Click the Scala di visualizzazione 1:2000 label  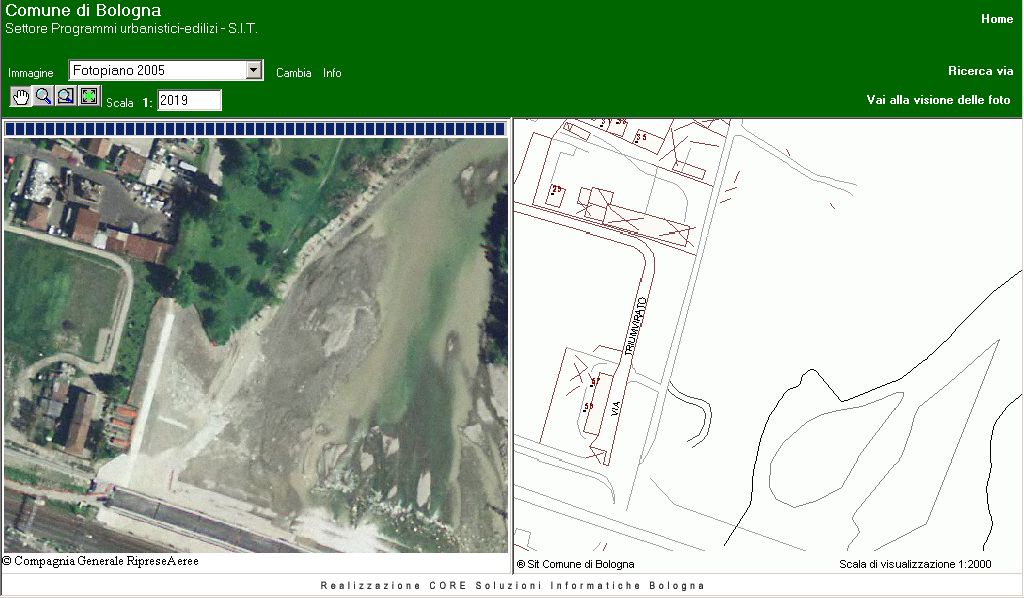(915, 564)
